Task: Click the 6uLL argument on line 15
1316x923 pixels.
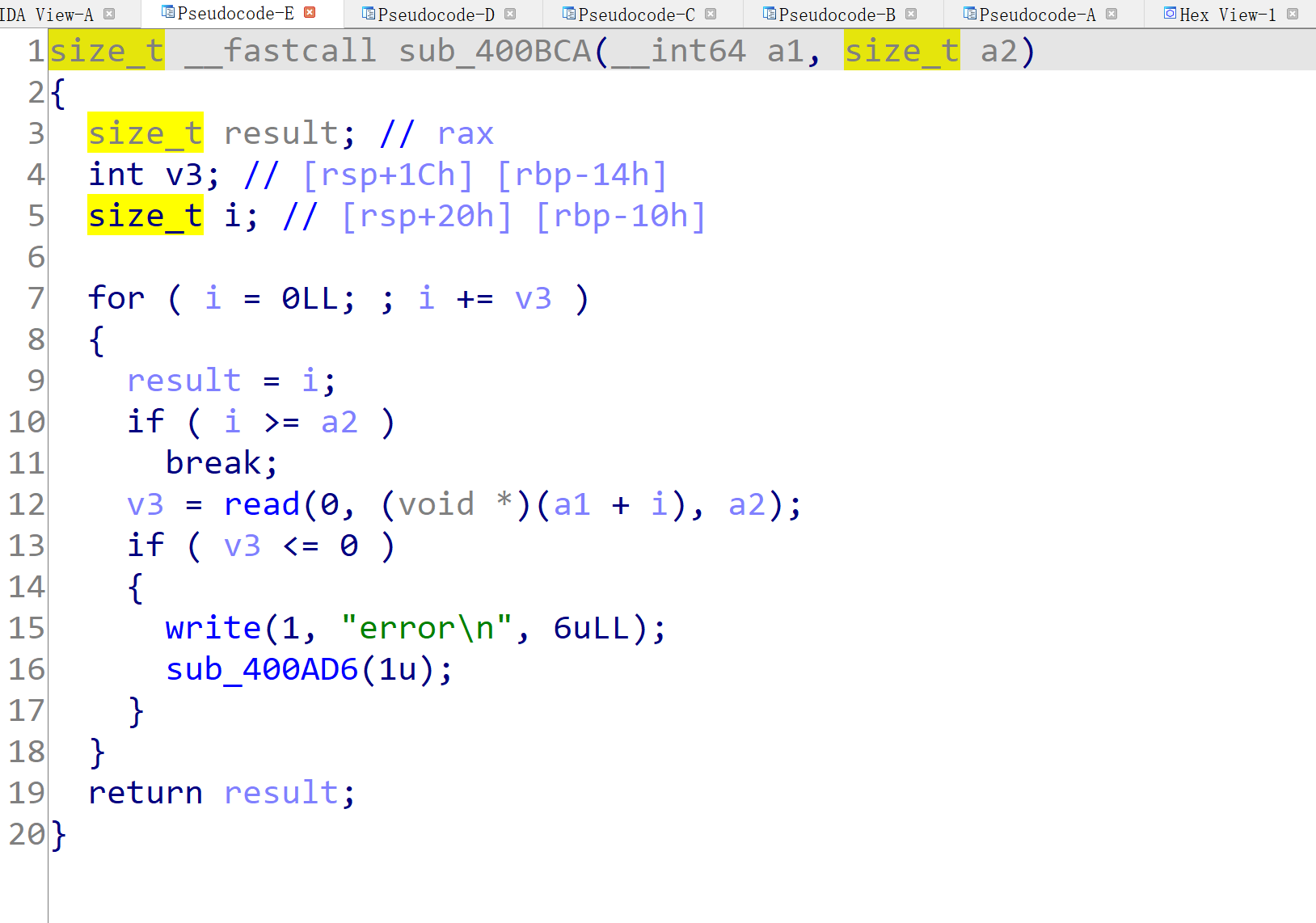Action: pos(592,627)
